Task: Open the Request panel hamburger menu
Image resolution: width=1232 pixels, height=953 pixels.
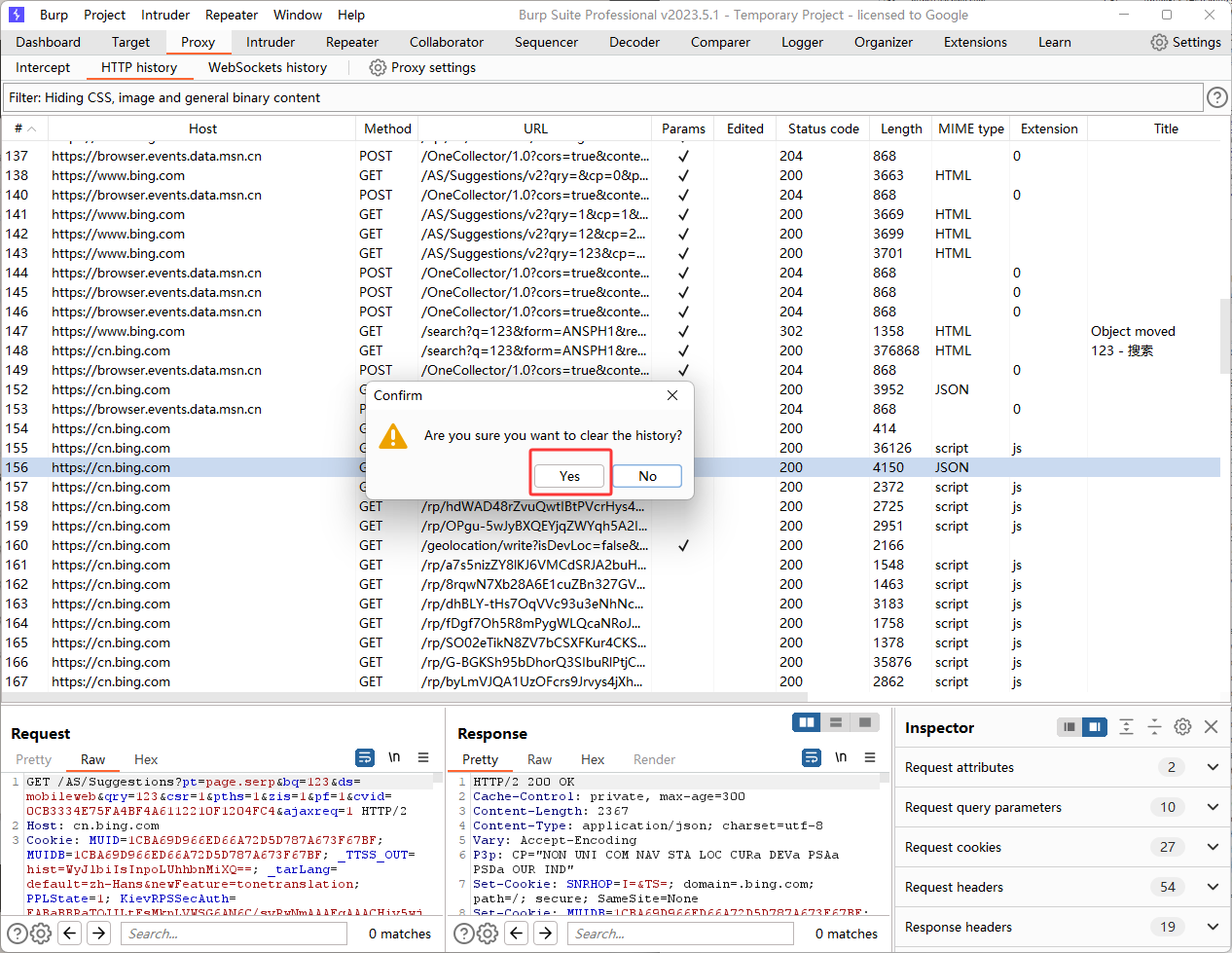Action: [423, 756]
